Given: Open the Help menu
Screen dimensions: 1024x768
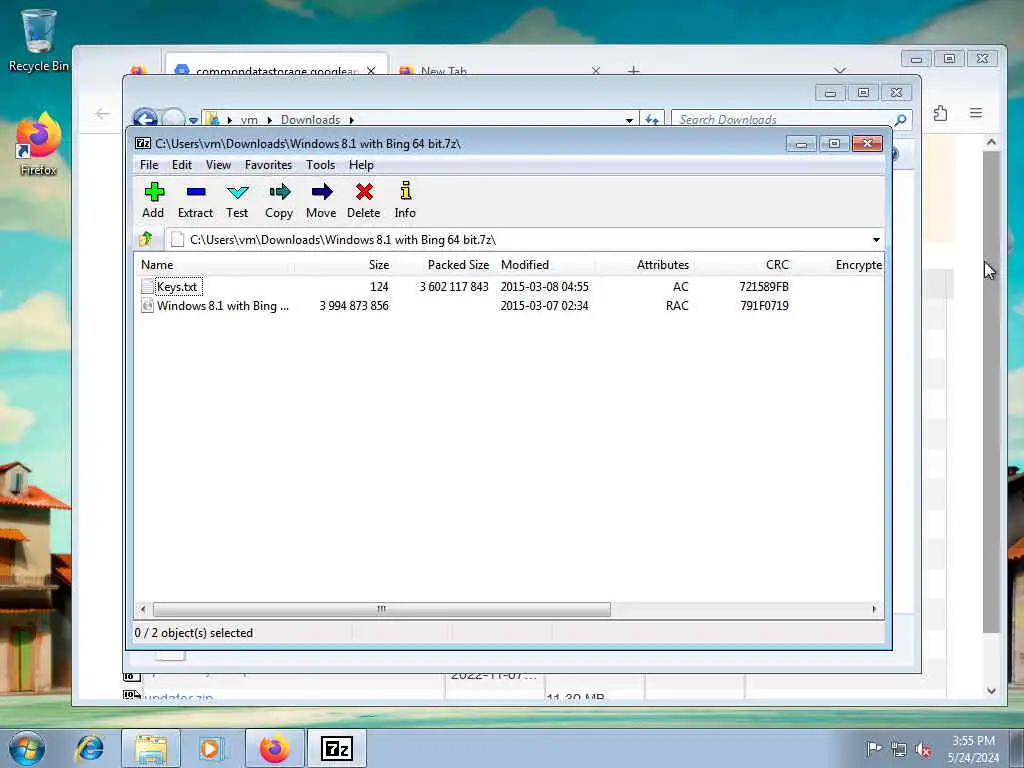Looking at the screenshot, I should coord(361,165).
